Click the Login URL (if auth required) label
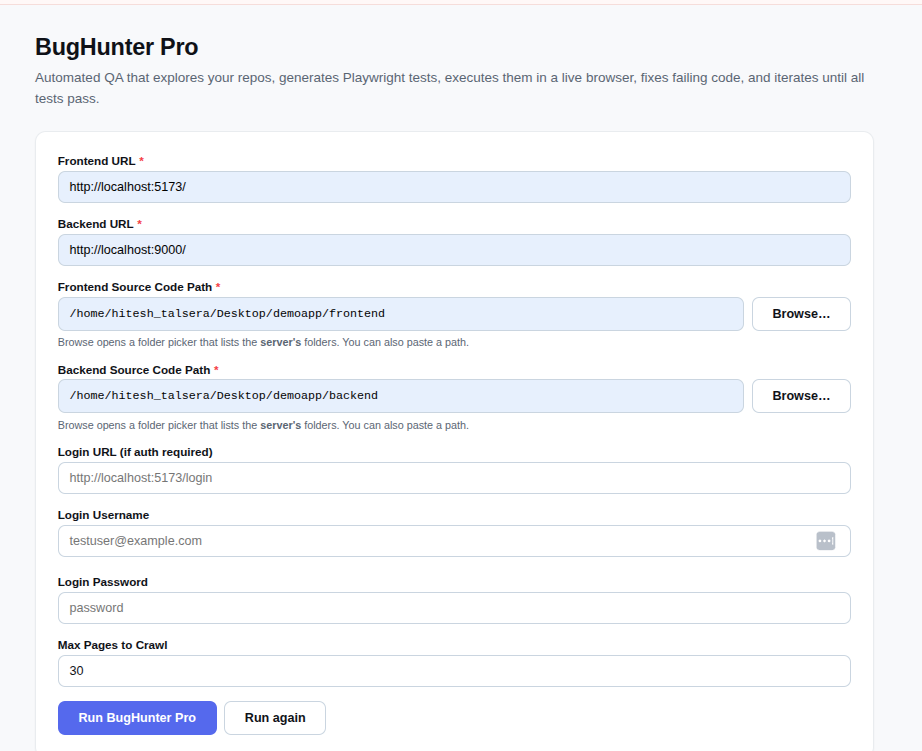Screen dimensions: 922x751 click(135, 452)
